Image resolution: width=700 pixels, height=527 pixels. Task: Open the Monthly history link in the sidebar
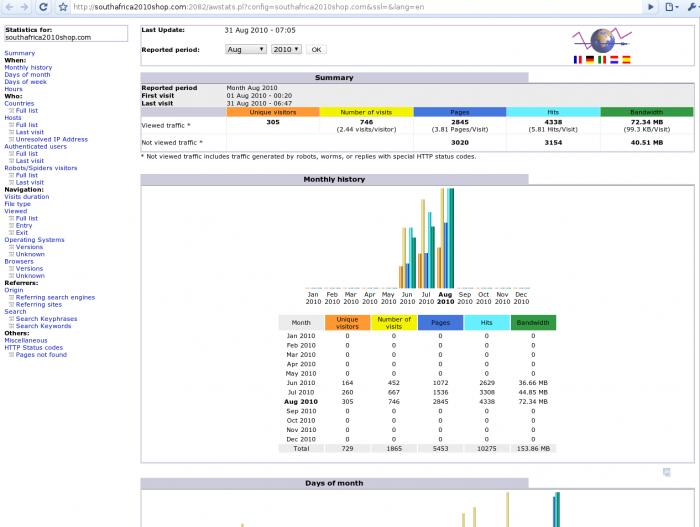(x=28, y=68)
